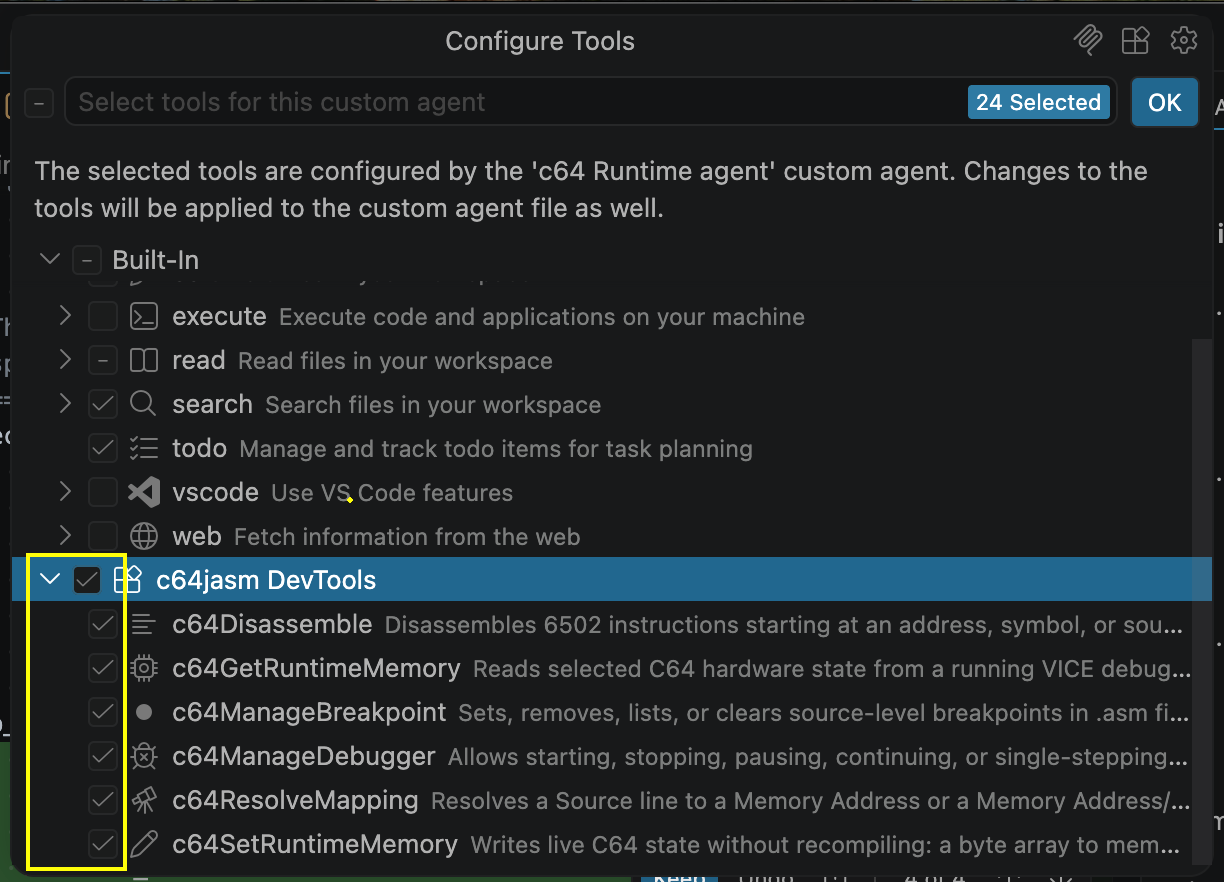
Task: Collapse the c64jasm DevTools chevron
Action: (x=50, y=580)
